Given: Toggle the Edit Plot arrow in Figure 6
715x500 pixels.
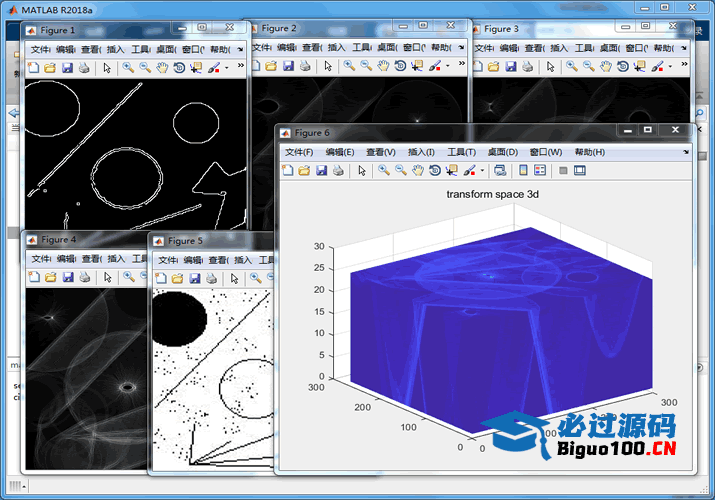Looking at the screenshot, I should coord(362,171).
